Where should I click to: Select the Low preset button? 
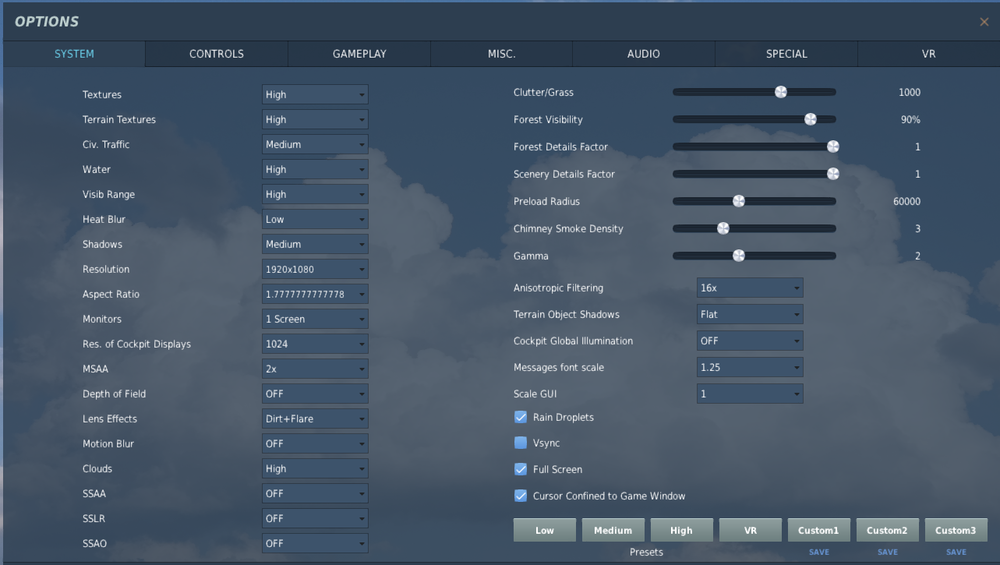tap(545, 530)
